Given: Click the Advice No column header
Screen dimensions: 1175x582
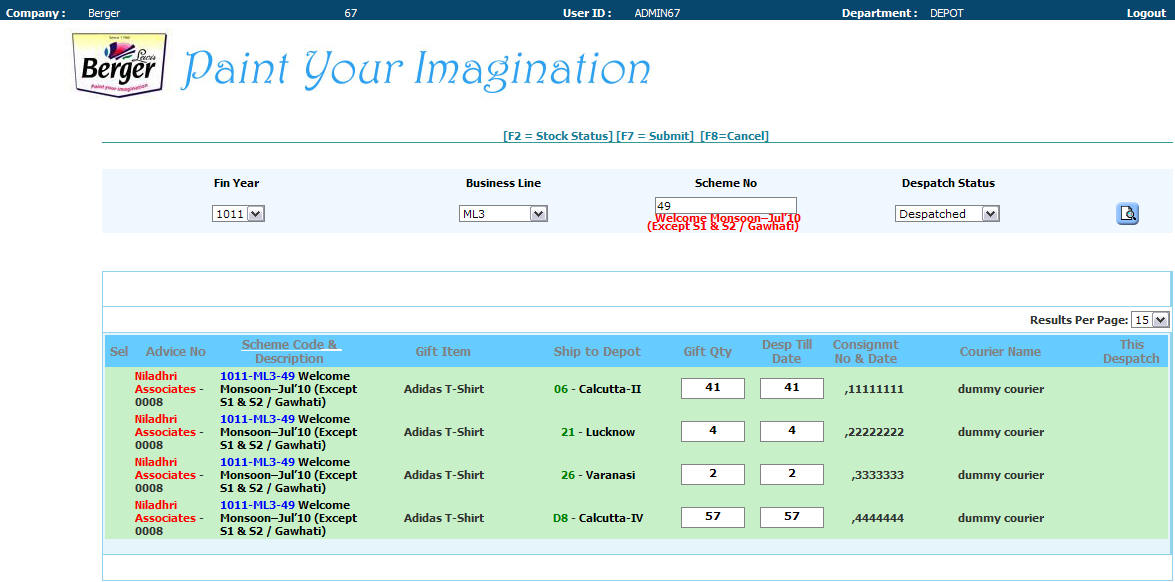Looking at the screenshot, I should pos(175,351).
